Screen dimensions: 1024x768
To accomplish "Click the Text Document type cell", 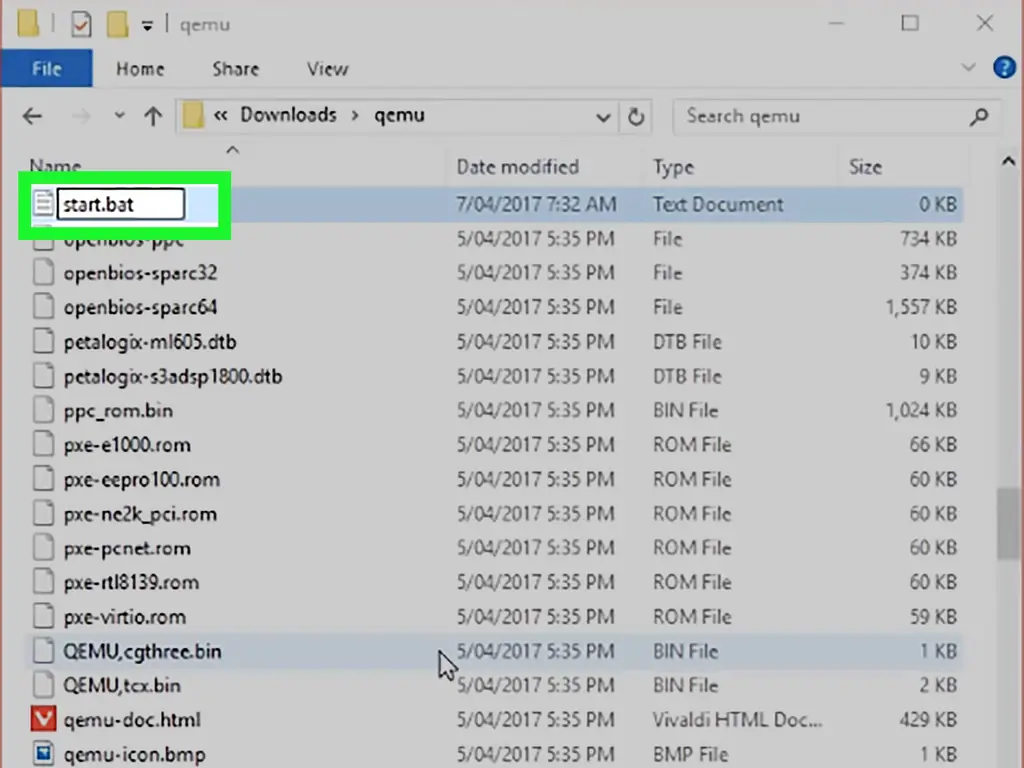I will click(x=718, y=204).
